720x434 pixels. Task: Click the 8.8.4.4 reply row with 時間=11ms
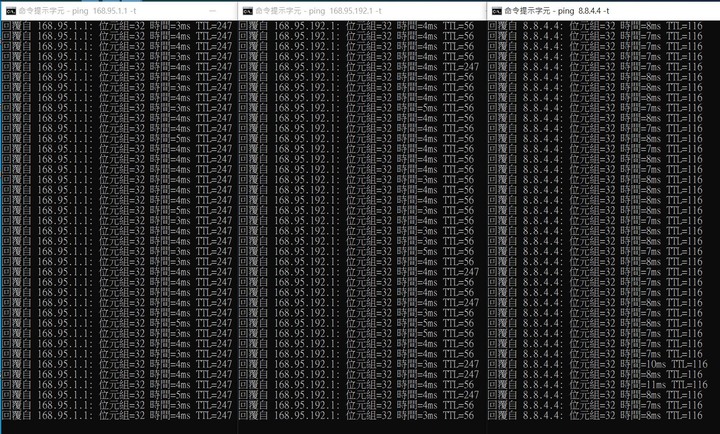tap(598, 384)
